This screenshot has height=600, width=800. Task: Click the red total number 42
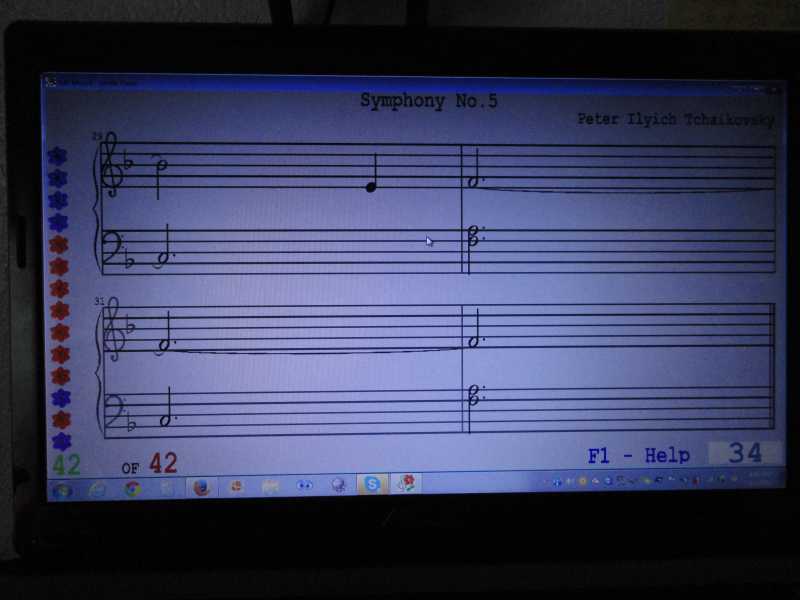163,463
